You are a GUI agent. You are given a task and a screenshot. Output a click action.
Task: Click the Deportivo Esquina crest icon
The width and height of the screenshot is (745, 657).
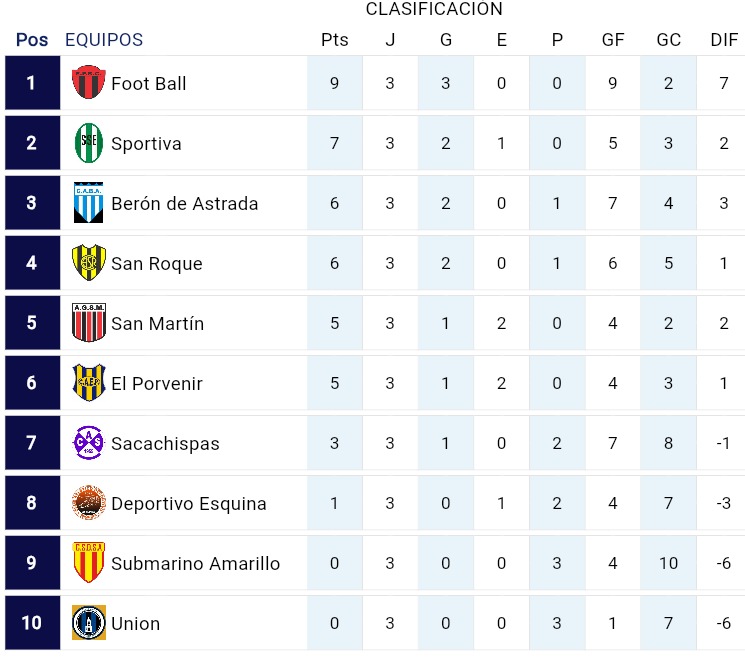pyautogui.click(x=89, y=503)
